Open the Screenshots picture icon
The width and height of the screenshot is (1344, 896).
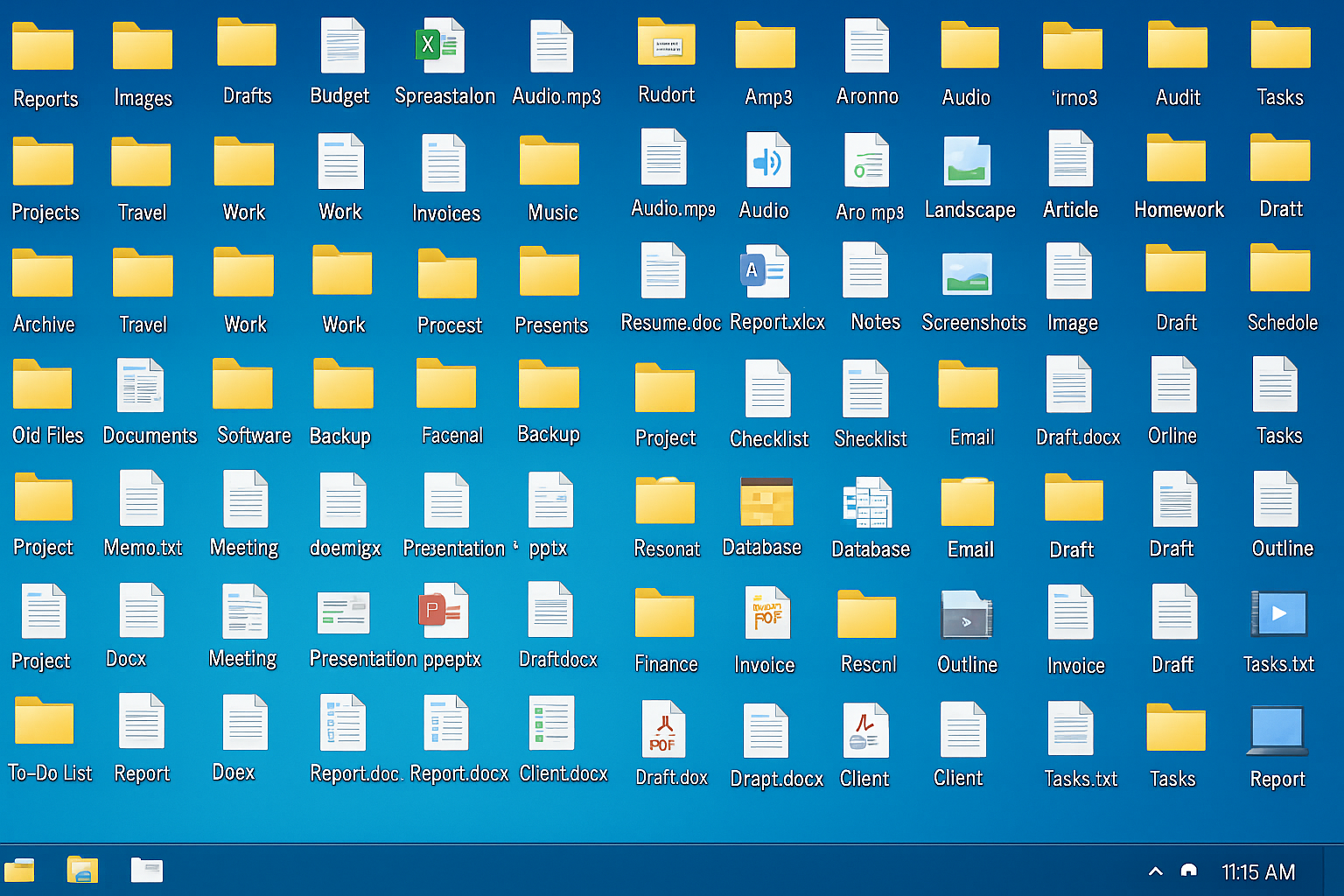pyautogui.click(x=967, y=274)
